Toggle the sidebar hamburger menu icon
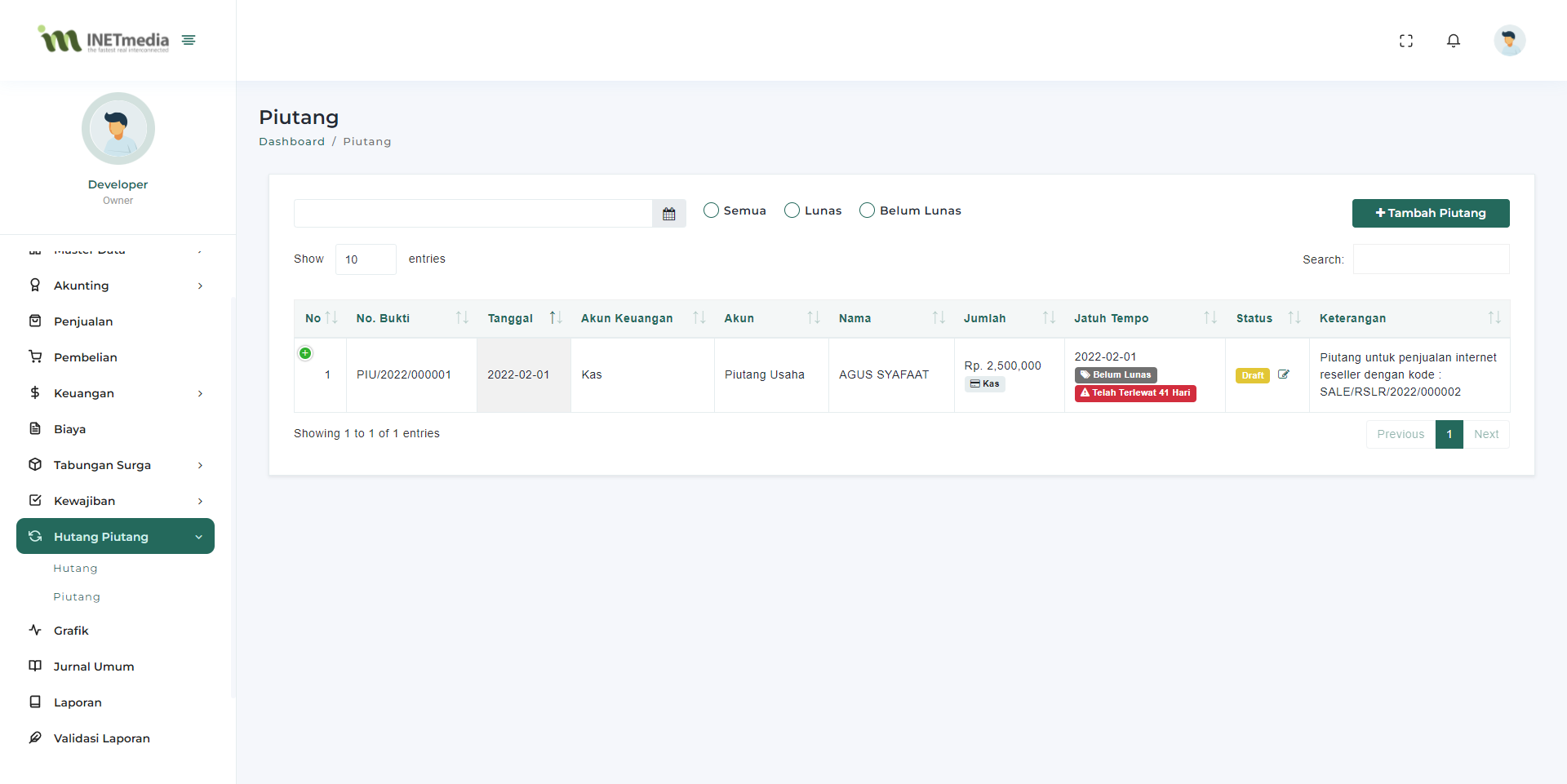Image resolution: width=1567 pixels, height=784 pixels. pyautogui.click(x=189, y=40)
